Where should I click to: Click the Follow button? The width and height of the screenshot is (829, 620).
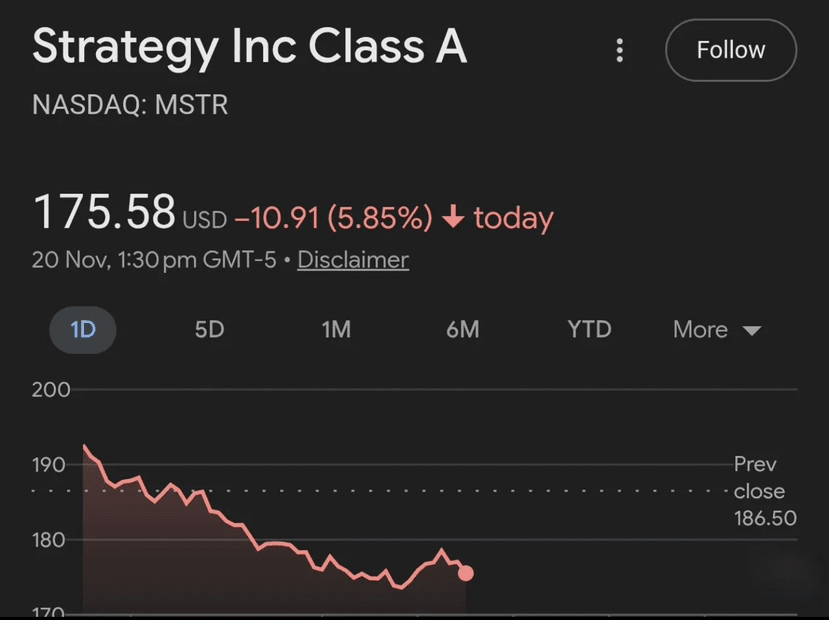click(730, 50)
